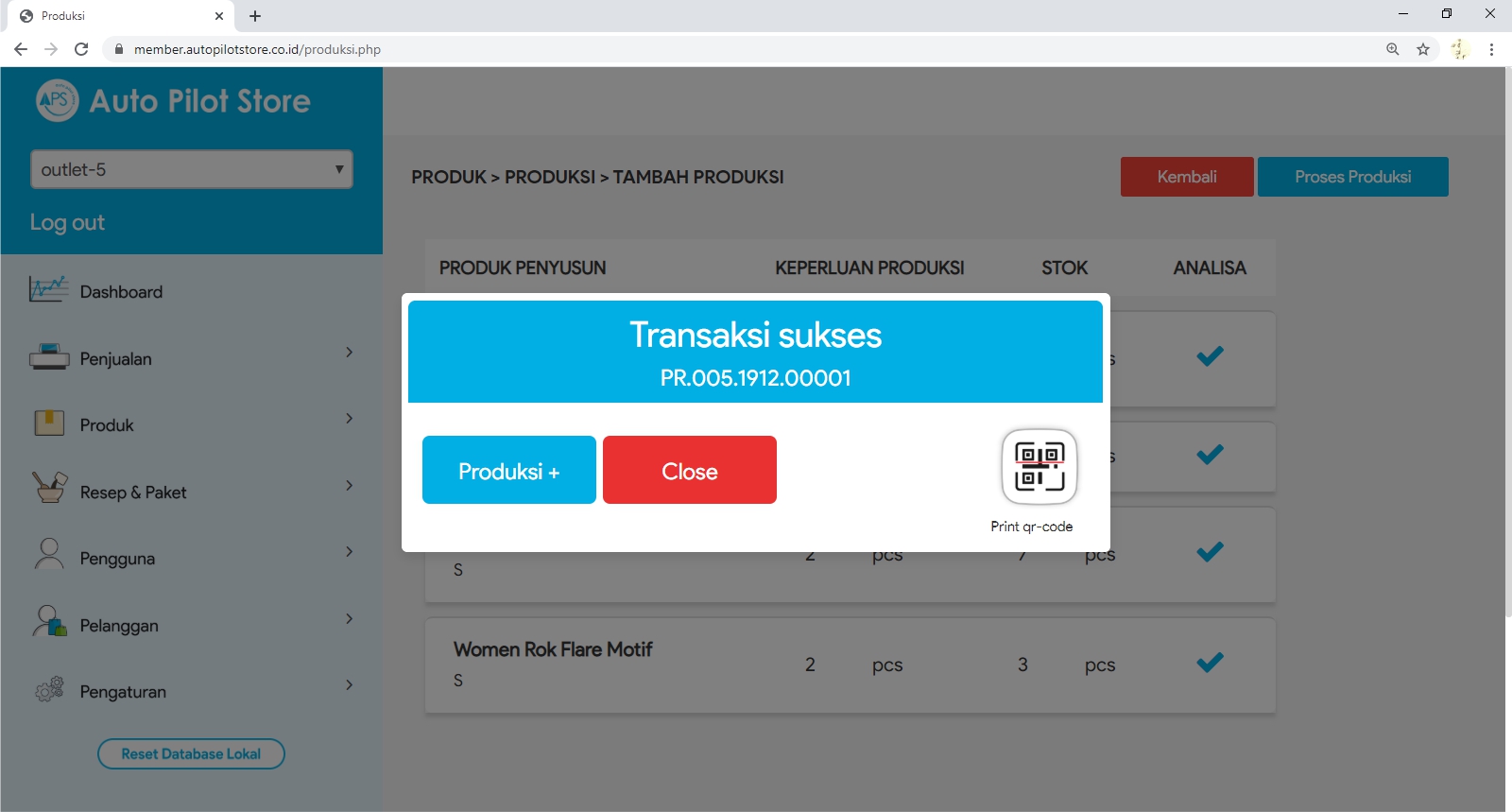Open the Dashboard menu item
1512x812 pixels.
pyautogui.click(x=121, y=292)
